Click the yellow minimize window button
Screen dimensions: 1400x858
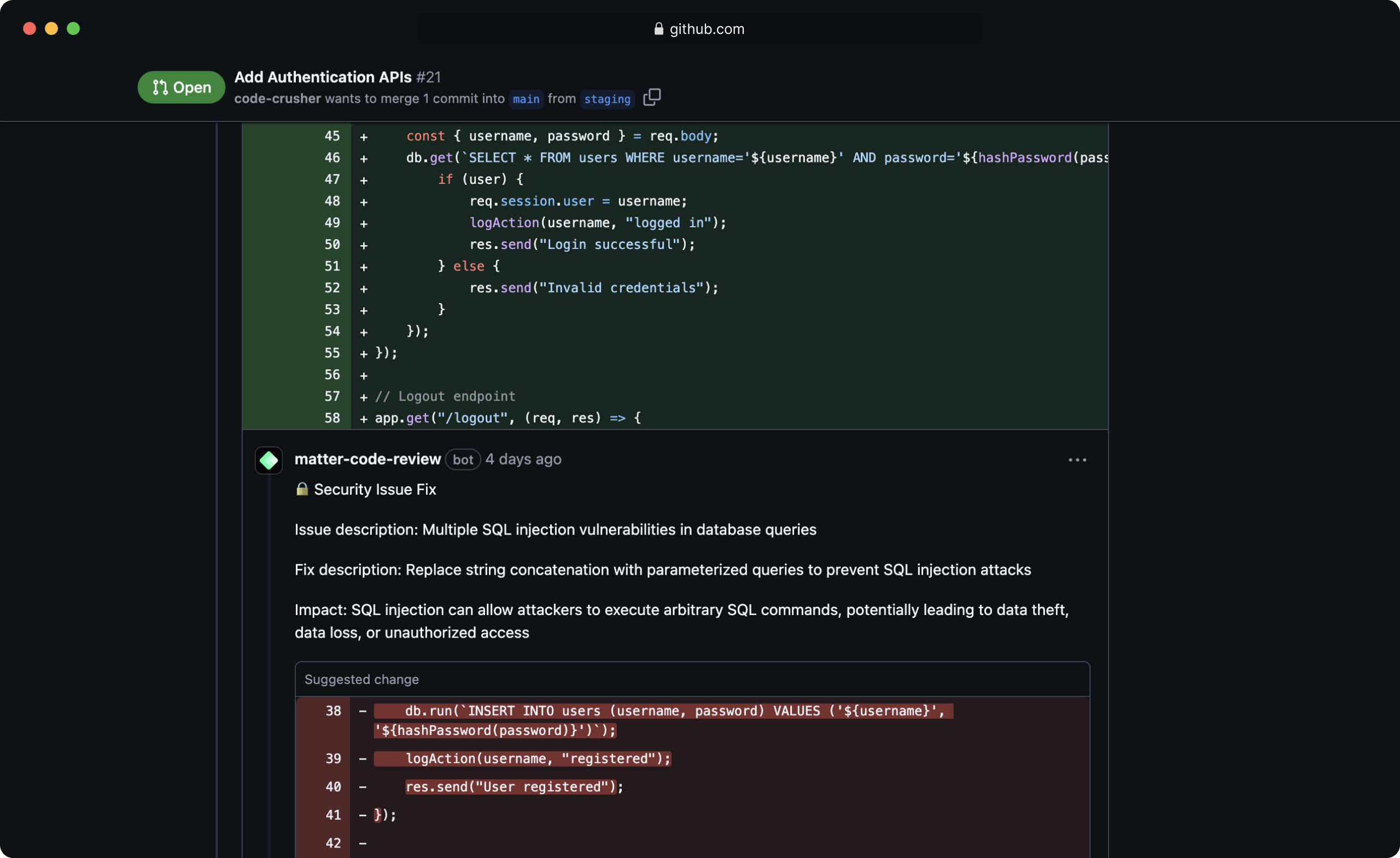pos(51,28)
